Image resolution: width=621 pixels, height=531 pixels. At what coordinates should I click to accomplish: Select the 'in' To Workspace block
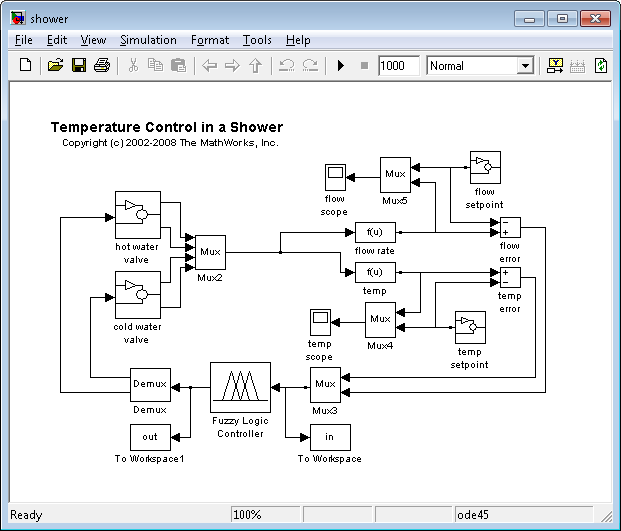point(330,438)
